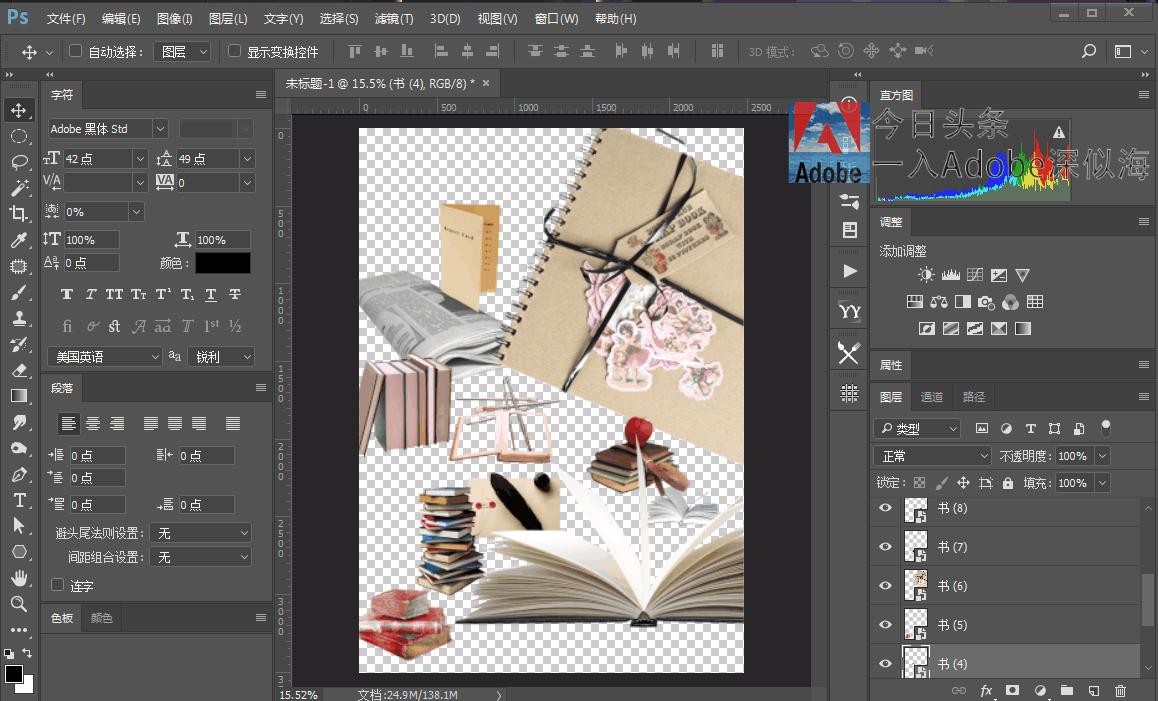
Task: Open the 滤镜(T) menu
Action: click(394, 19)
